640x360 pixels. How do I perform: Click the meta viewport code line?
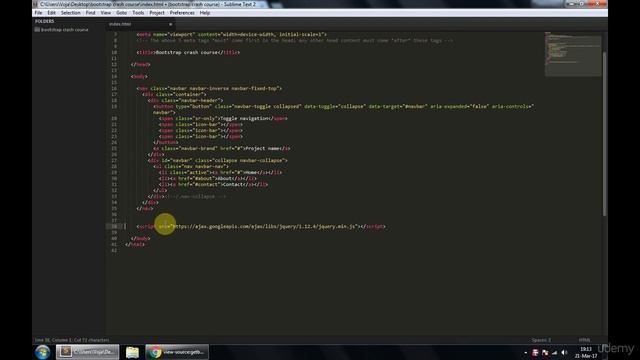[231, 35]
